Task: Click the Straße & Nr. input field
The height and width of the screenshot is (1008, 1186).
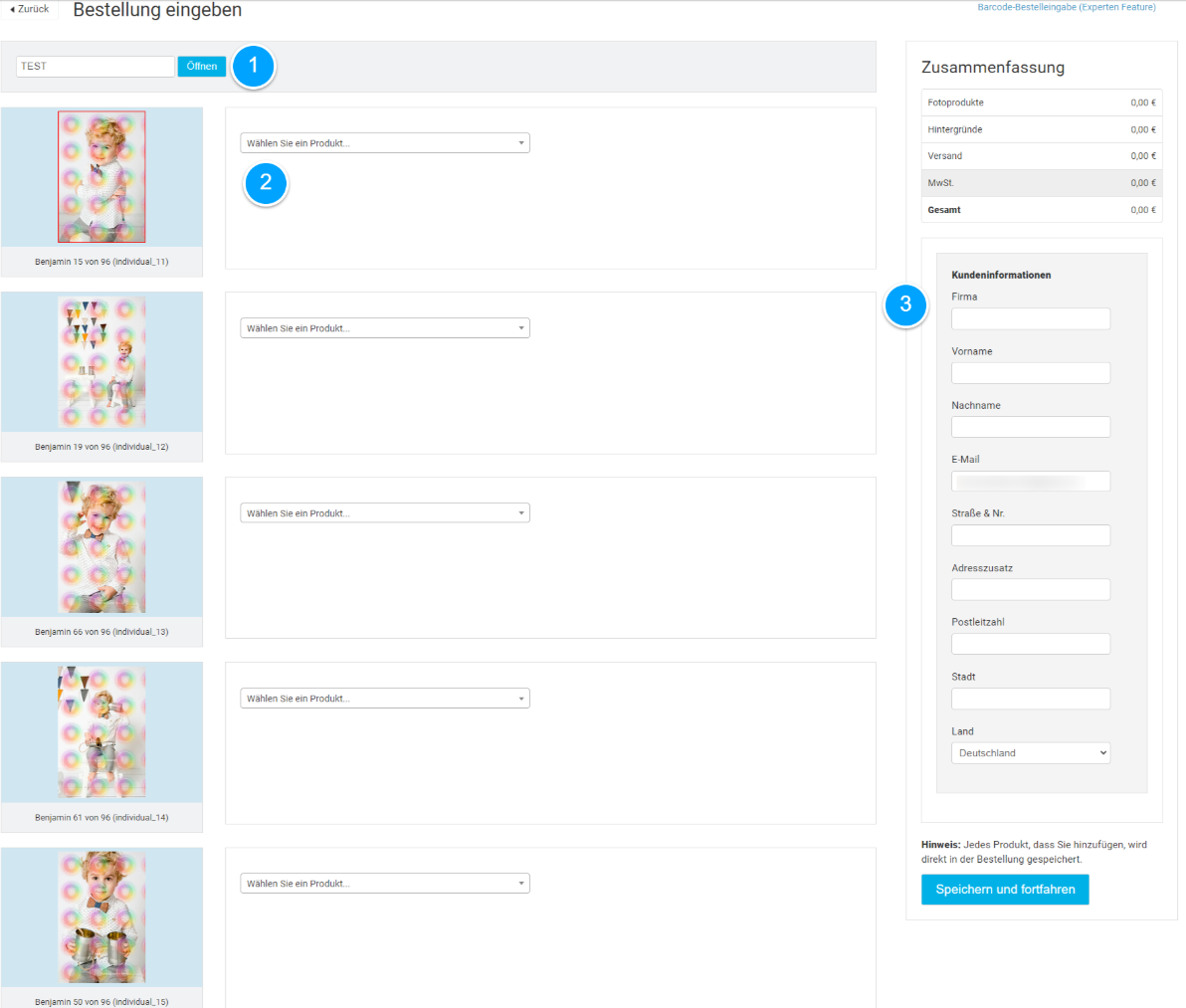Action: (x=1030, y=535)
